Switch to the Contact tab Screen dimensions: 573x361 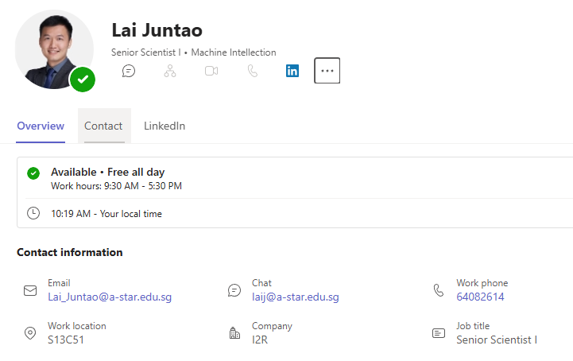103,126
